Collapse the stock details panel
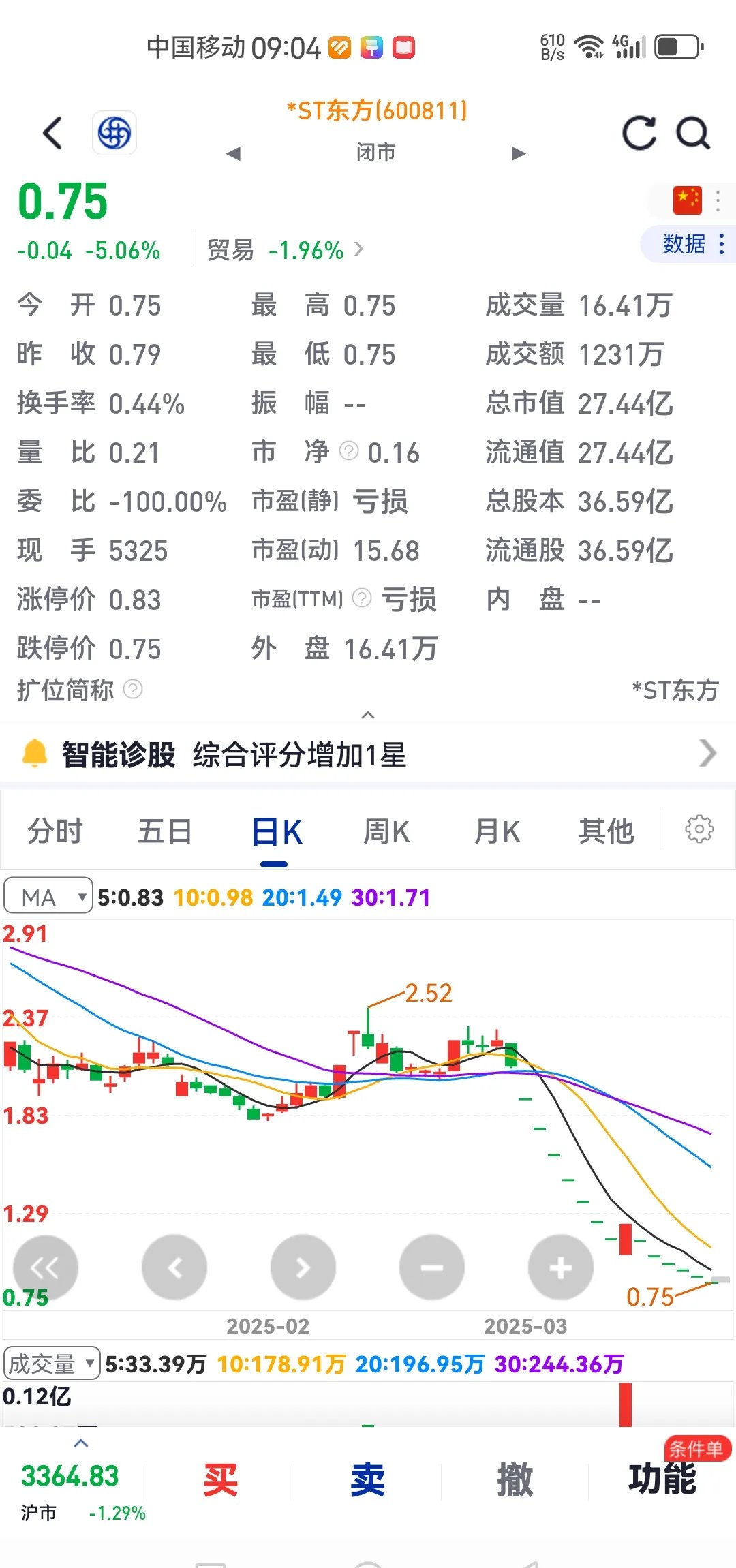Screen dimensions: 736x1568 tap(368, 714)
